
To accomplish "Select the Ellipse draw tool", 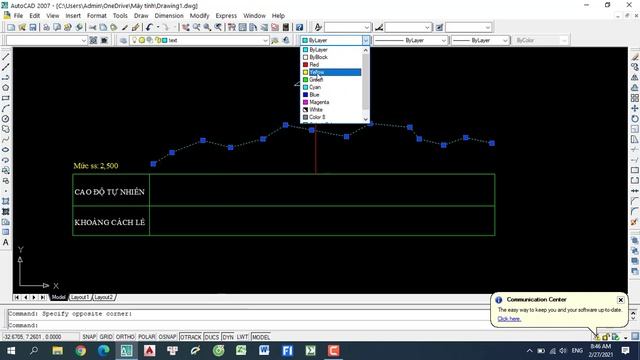I will click(6, 150).
